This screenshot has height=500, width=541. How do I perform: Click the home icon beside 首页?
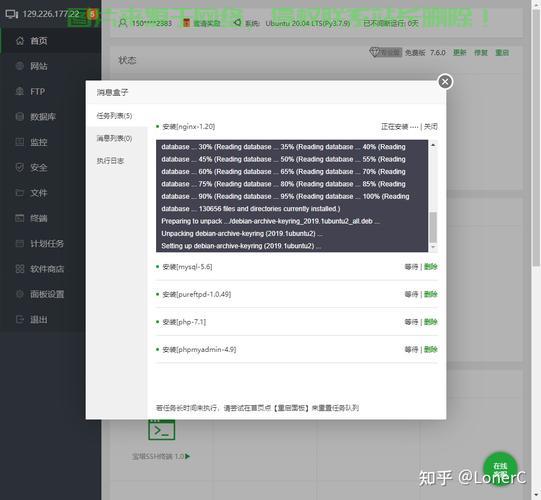click(20, 41)
